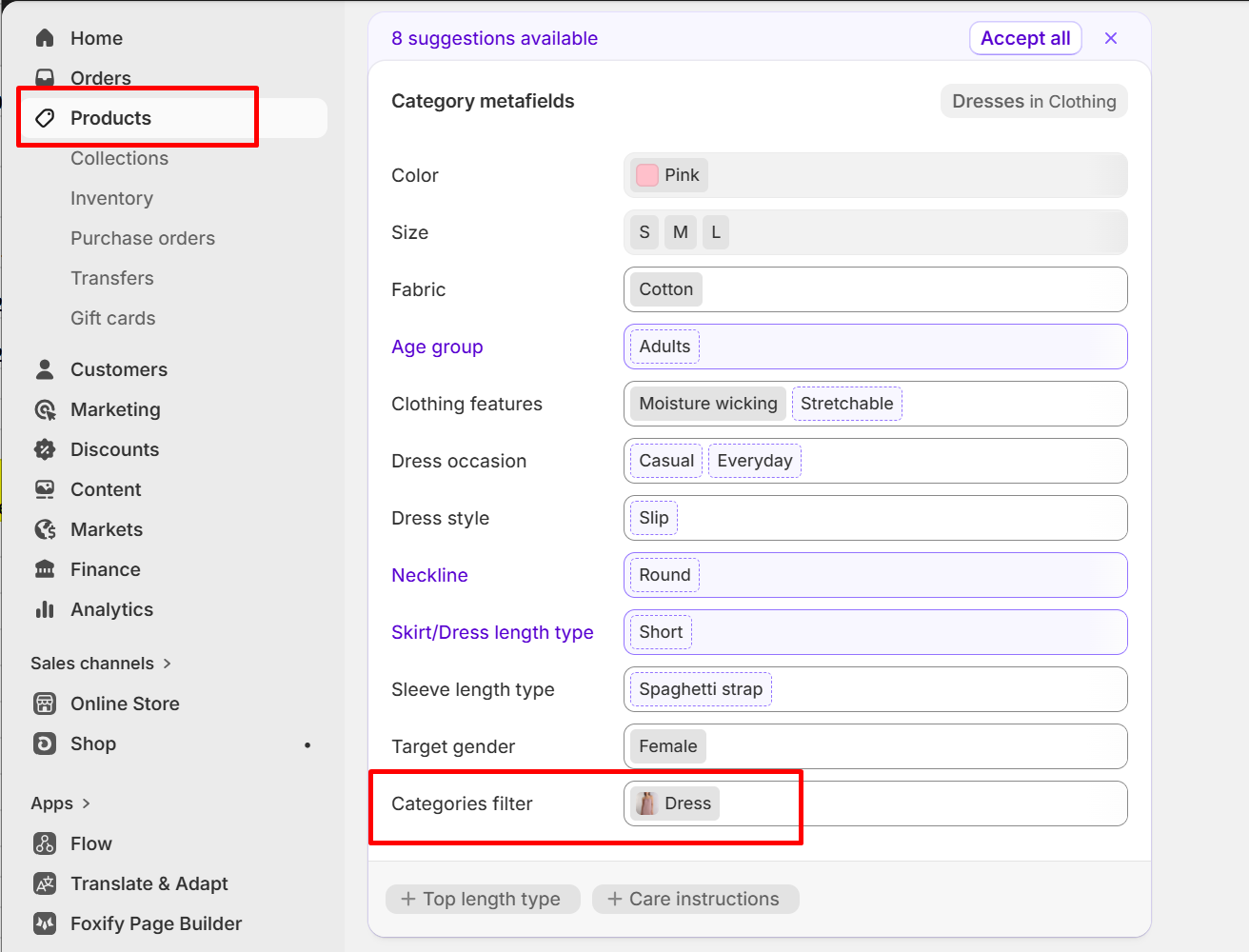
Task: Click Skirt/Dress length type label
Action: [x=492, y=632]
